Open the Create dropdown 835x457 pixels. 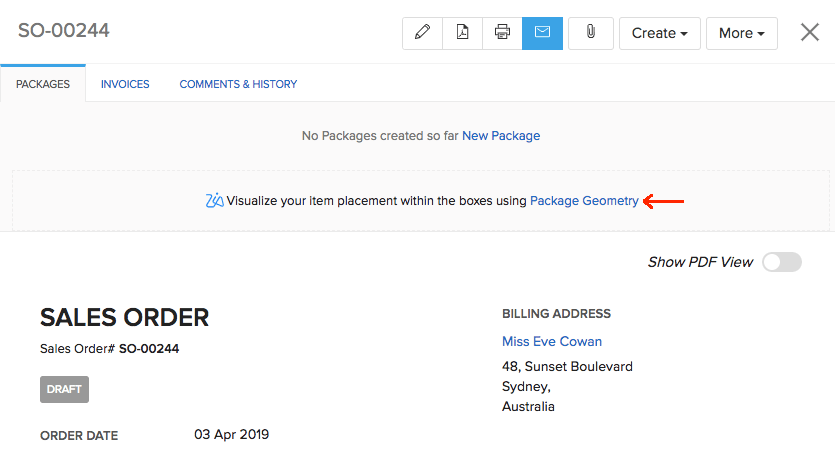point(659,33)
